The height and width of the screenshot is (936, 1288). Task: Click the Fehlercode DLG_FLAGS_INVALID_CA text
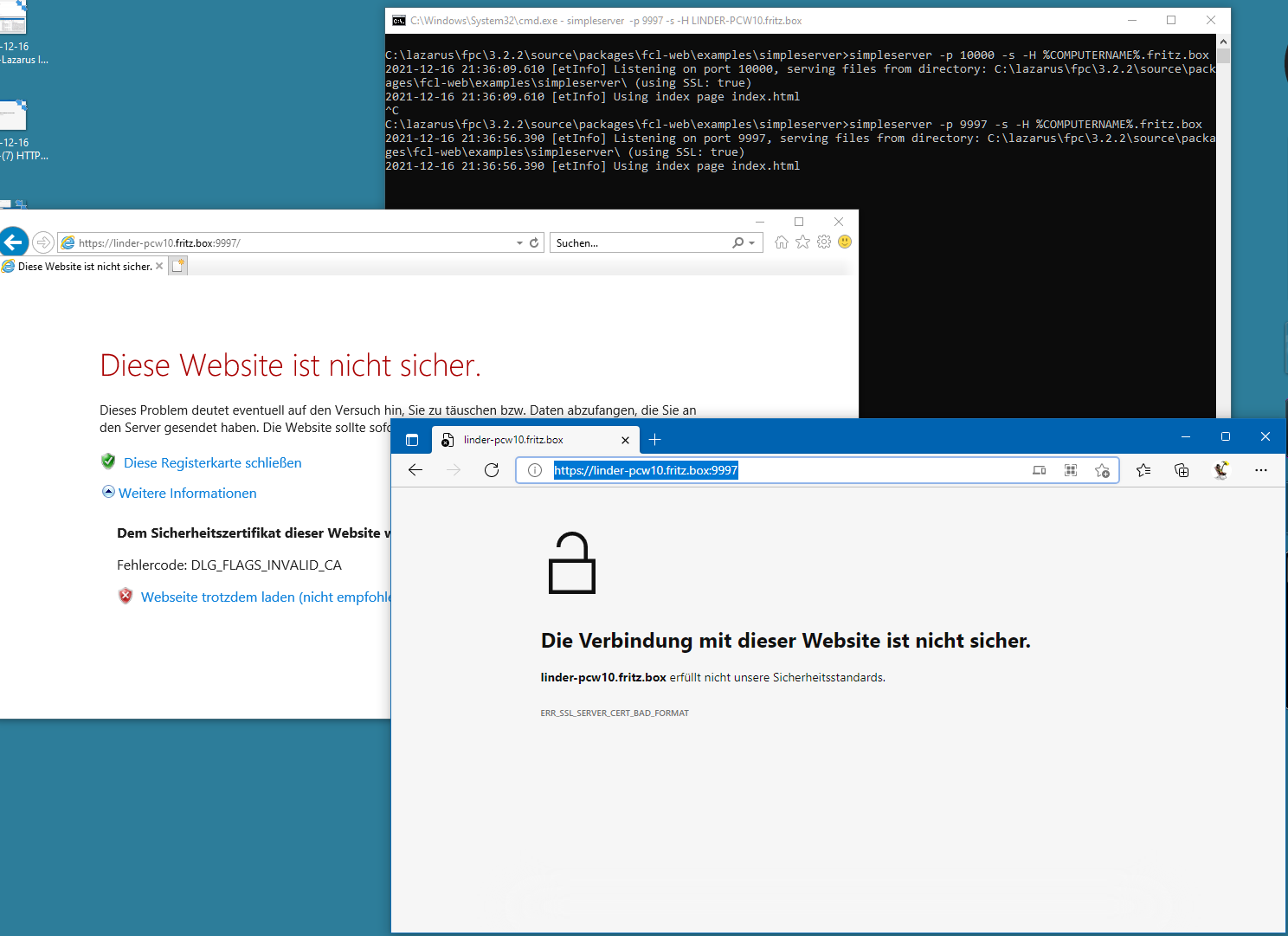click(229, 565)
